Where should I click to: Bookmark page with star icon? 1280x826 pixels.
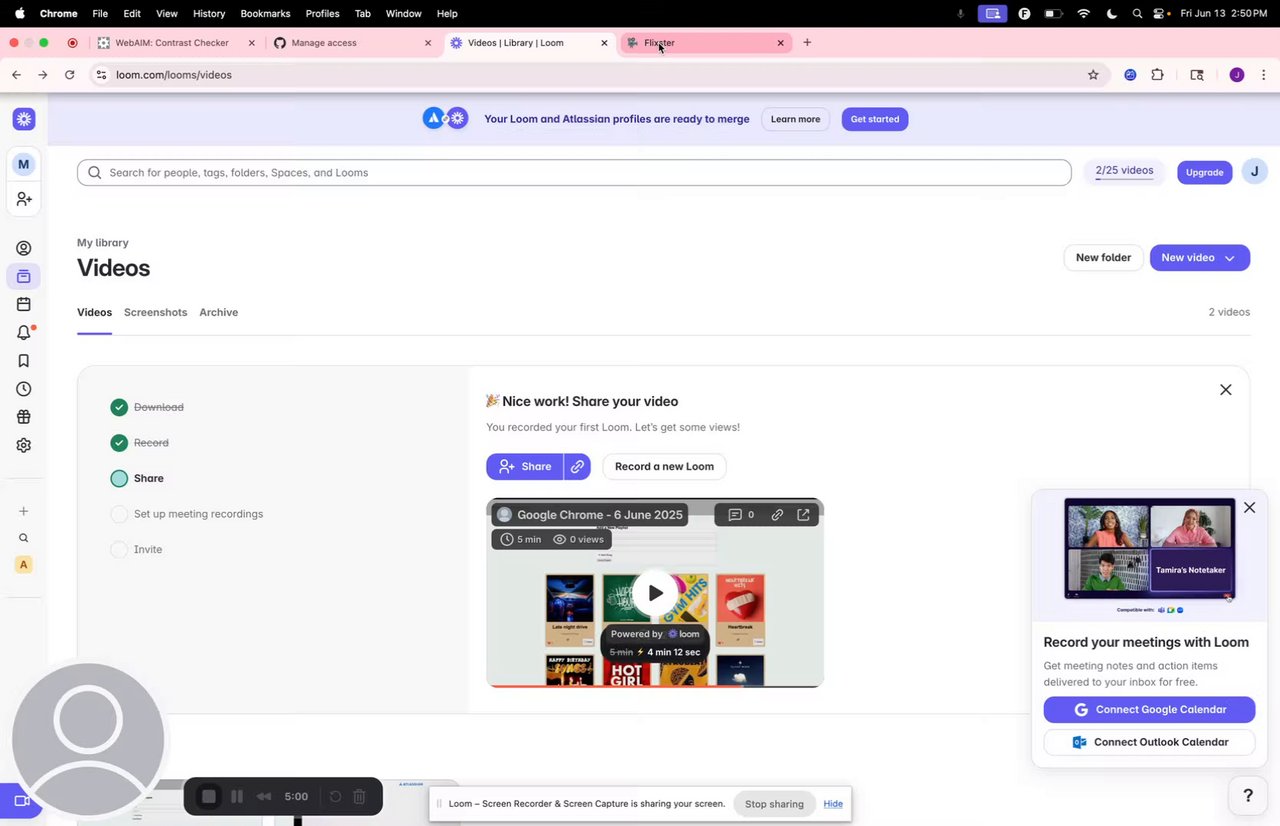coord(1093,75)
